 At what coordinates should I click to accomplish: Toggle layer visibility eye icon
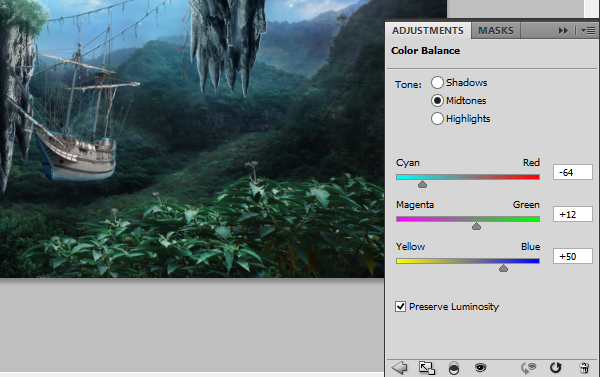coord(481,368)
